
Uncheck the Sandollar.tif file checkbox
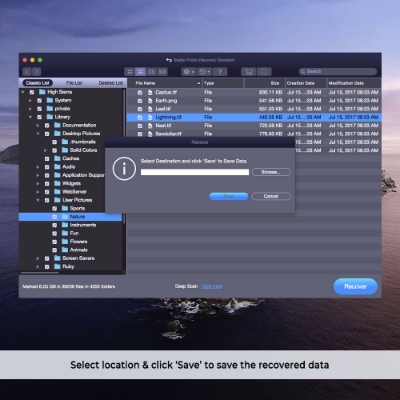point(140,134)
